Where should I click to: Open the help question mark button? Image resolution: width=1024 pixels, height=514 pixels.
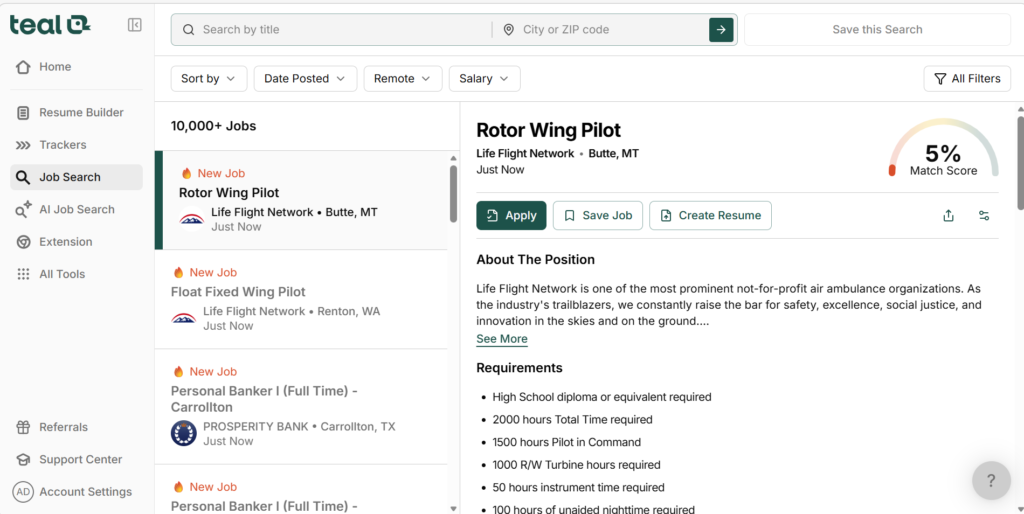click(x=991, y=481)
